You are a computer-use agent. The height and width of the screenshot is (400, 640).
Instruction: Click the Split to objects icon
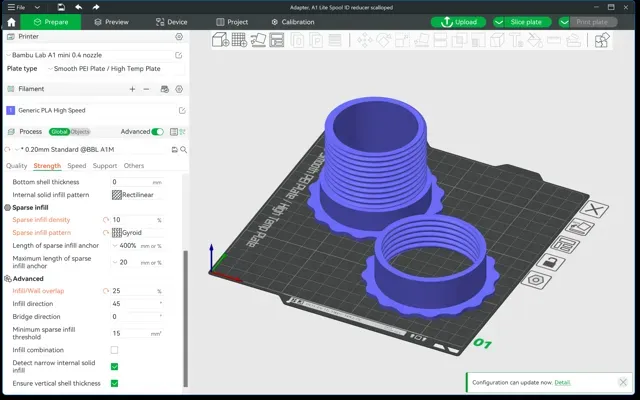coord(297,40)
